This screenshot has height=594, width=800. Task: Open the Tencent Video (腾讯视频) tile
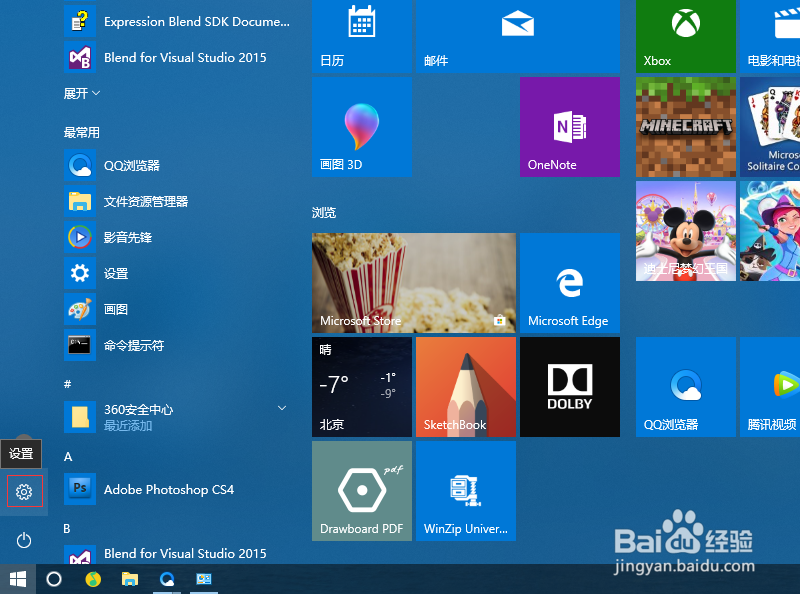(770, 387)
